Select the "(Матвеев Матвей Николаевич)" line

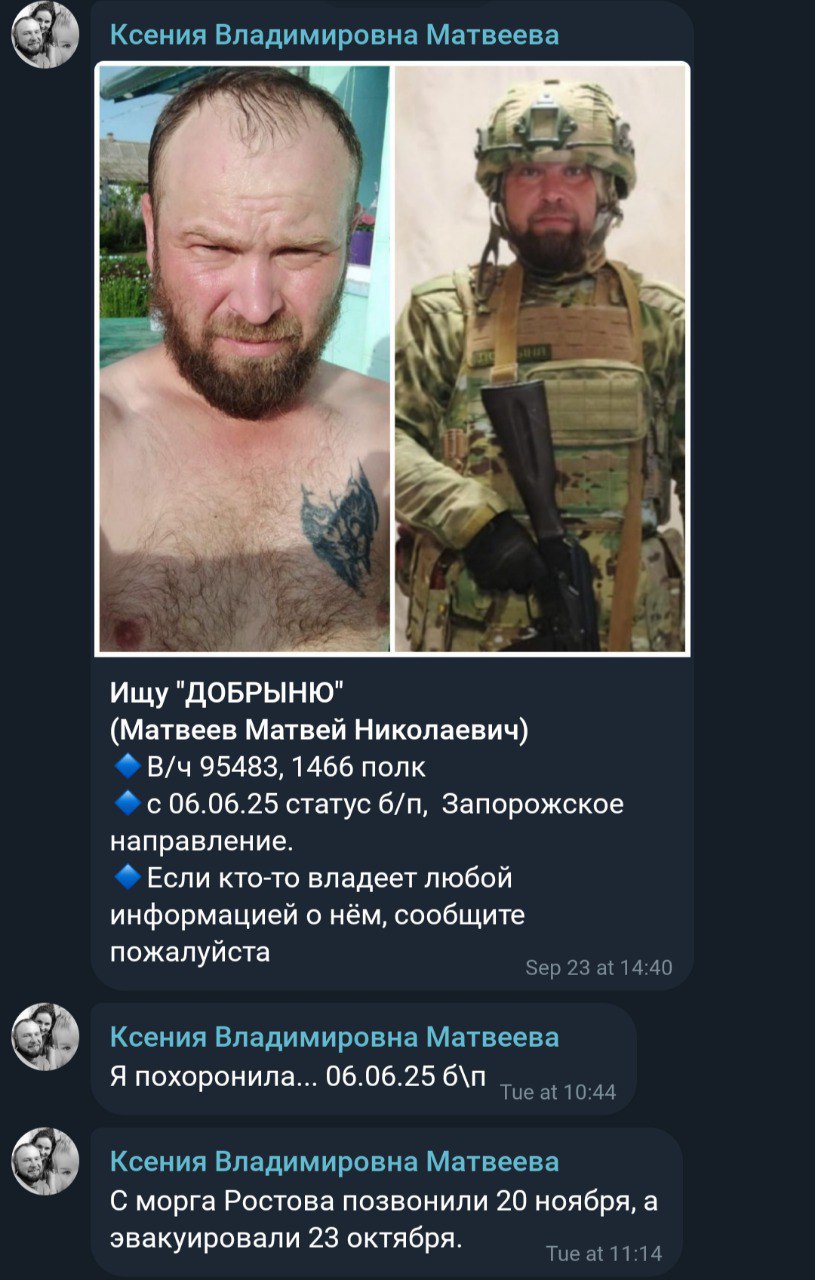[x=319, y=731]
